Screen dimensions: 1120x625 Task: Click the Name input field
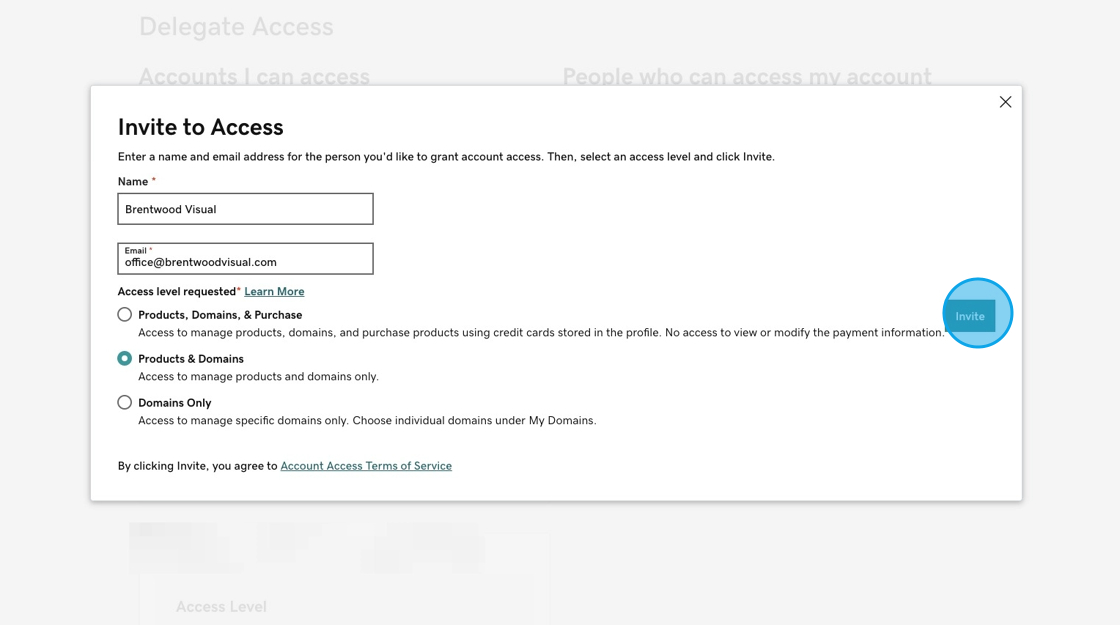coord(245,209)
